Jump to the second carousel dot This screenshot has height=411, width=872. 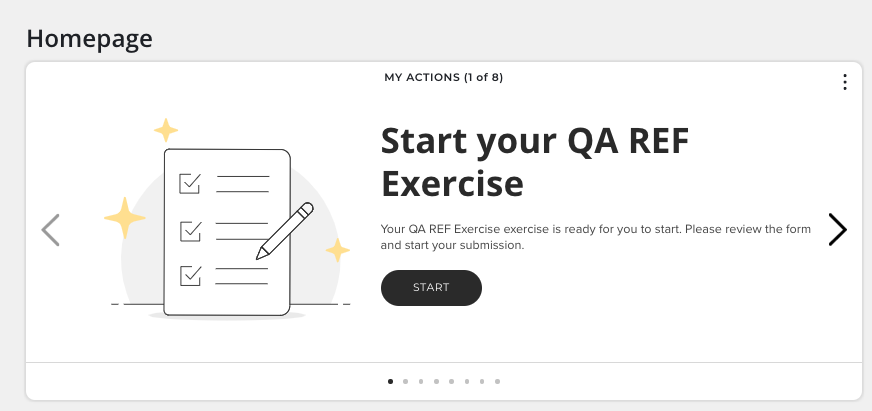[x=405, y=381]
